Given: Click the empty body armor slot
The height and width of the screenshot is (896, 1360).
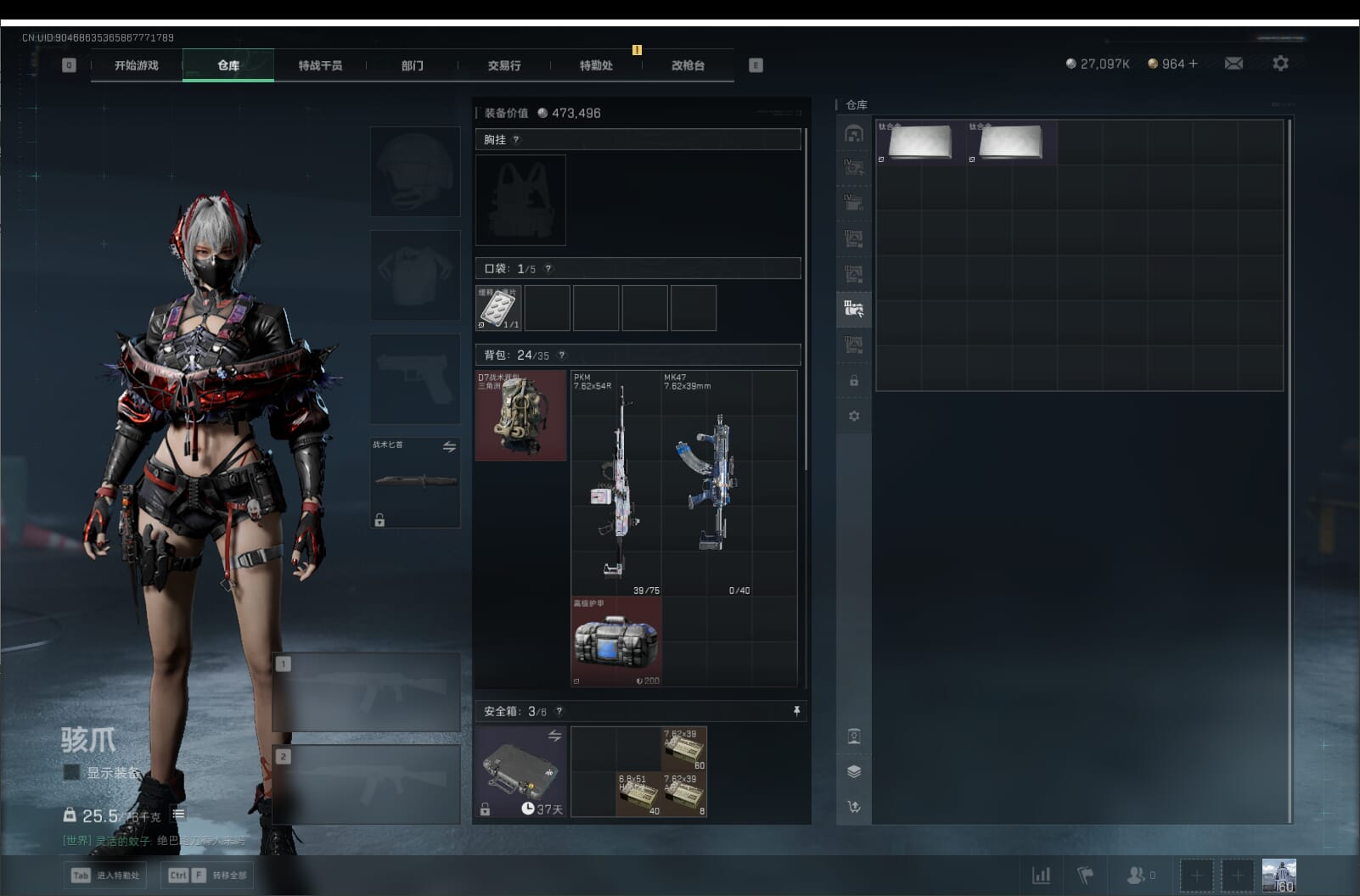Looking at the screenshot, I should (x=415, y=275).
